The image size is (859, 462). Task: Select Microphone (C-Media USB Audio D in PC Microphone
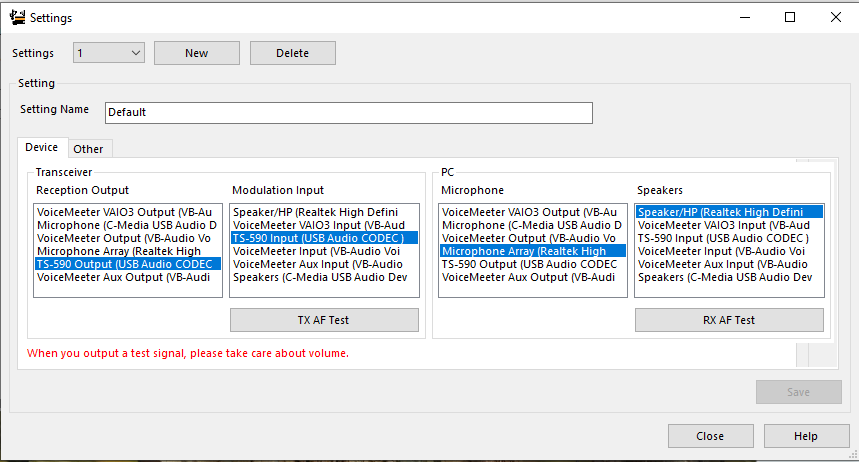tap(532, 225)
